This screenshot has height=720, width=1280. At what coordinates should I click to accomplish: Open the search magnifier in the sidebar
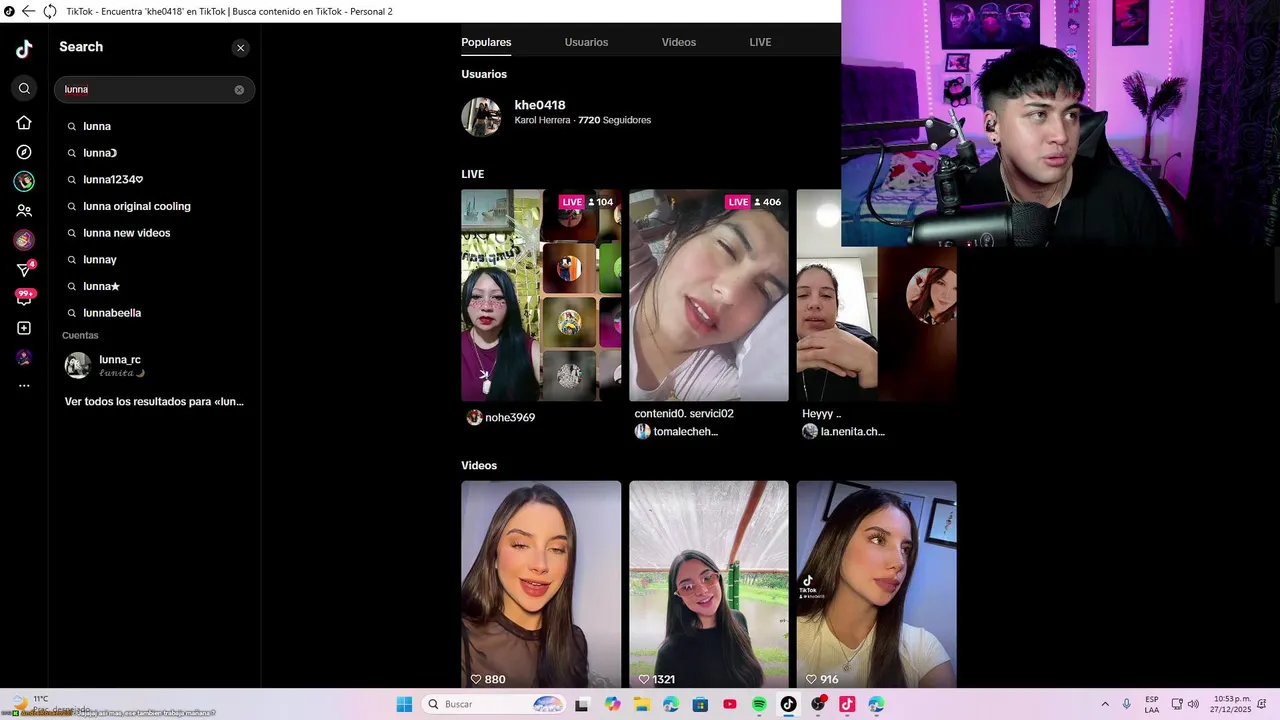click(x=24, y=89)
